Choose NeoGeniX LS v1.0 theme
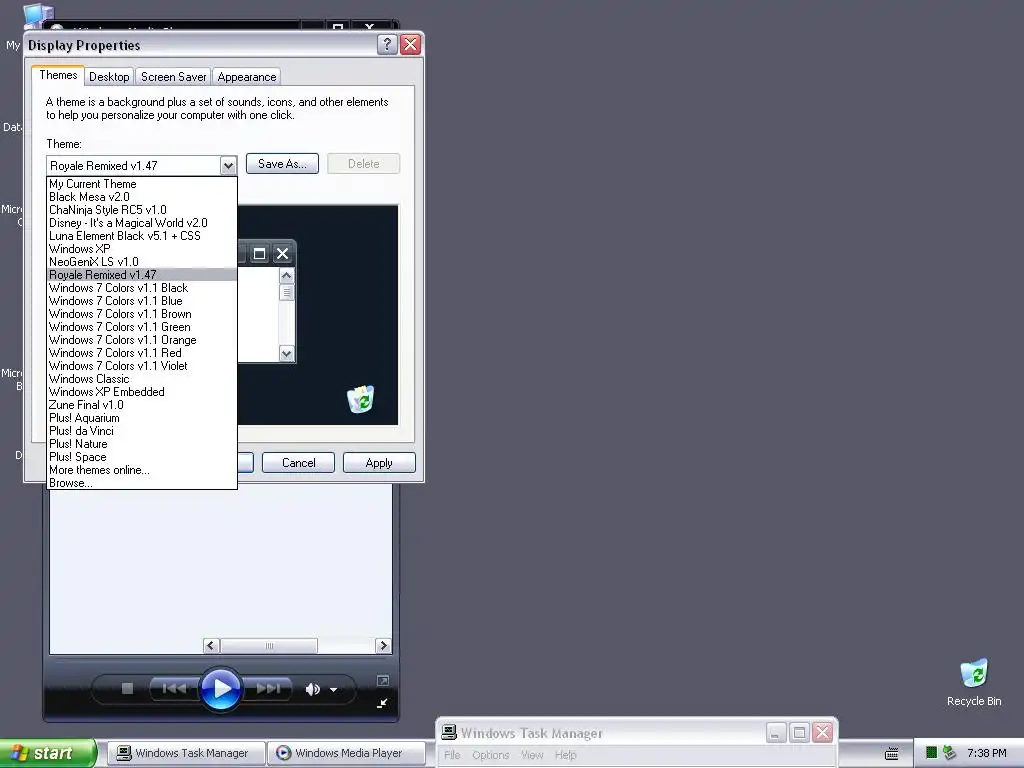The image size is (1024, 768). point(142,262)
